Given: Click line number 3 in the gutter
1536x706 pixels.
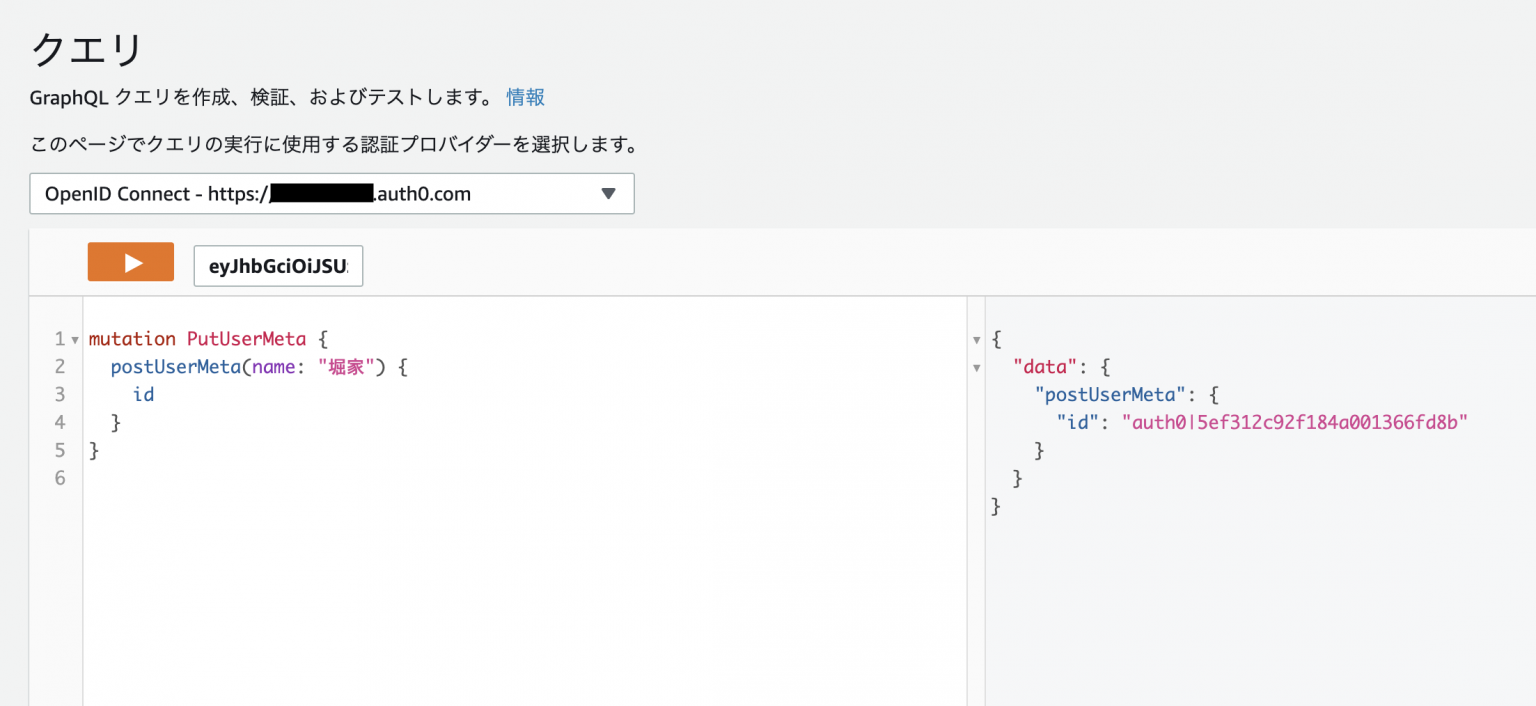Looking at the screenshot, I should point(59,394).
